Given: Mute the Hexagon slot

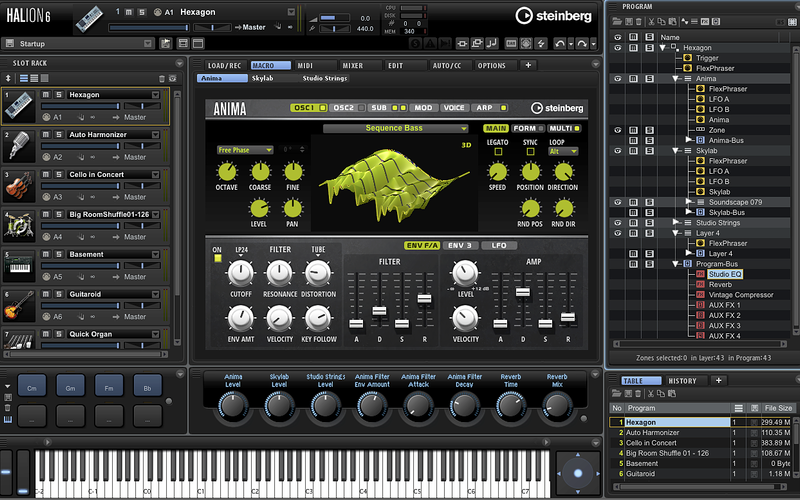Looking at the screenshot, I should [46, 95].
